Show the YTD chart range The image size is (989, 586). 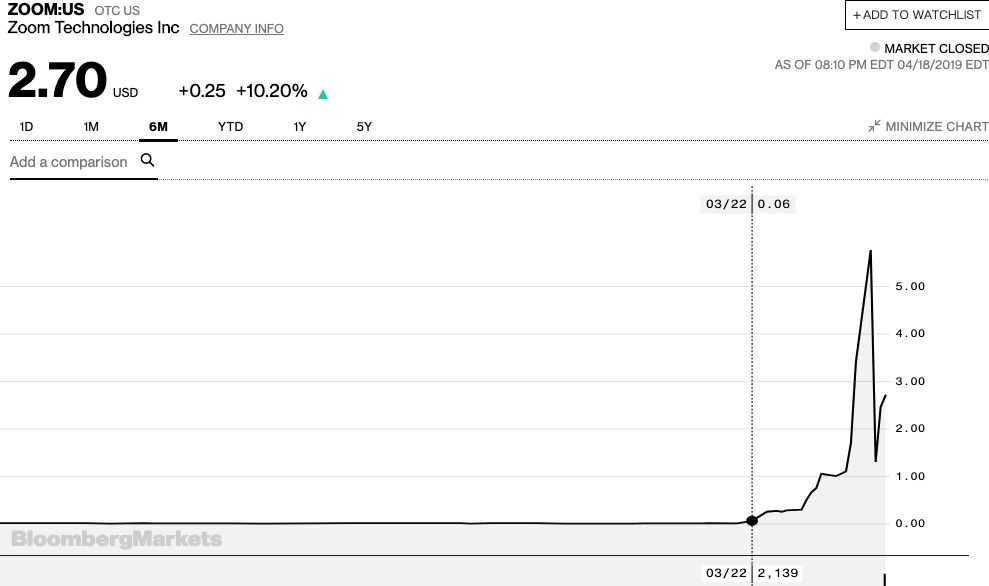coord(230,127)
